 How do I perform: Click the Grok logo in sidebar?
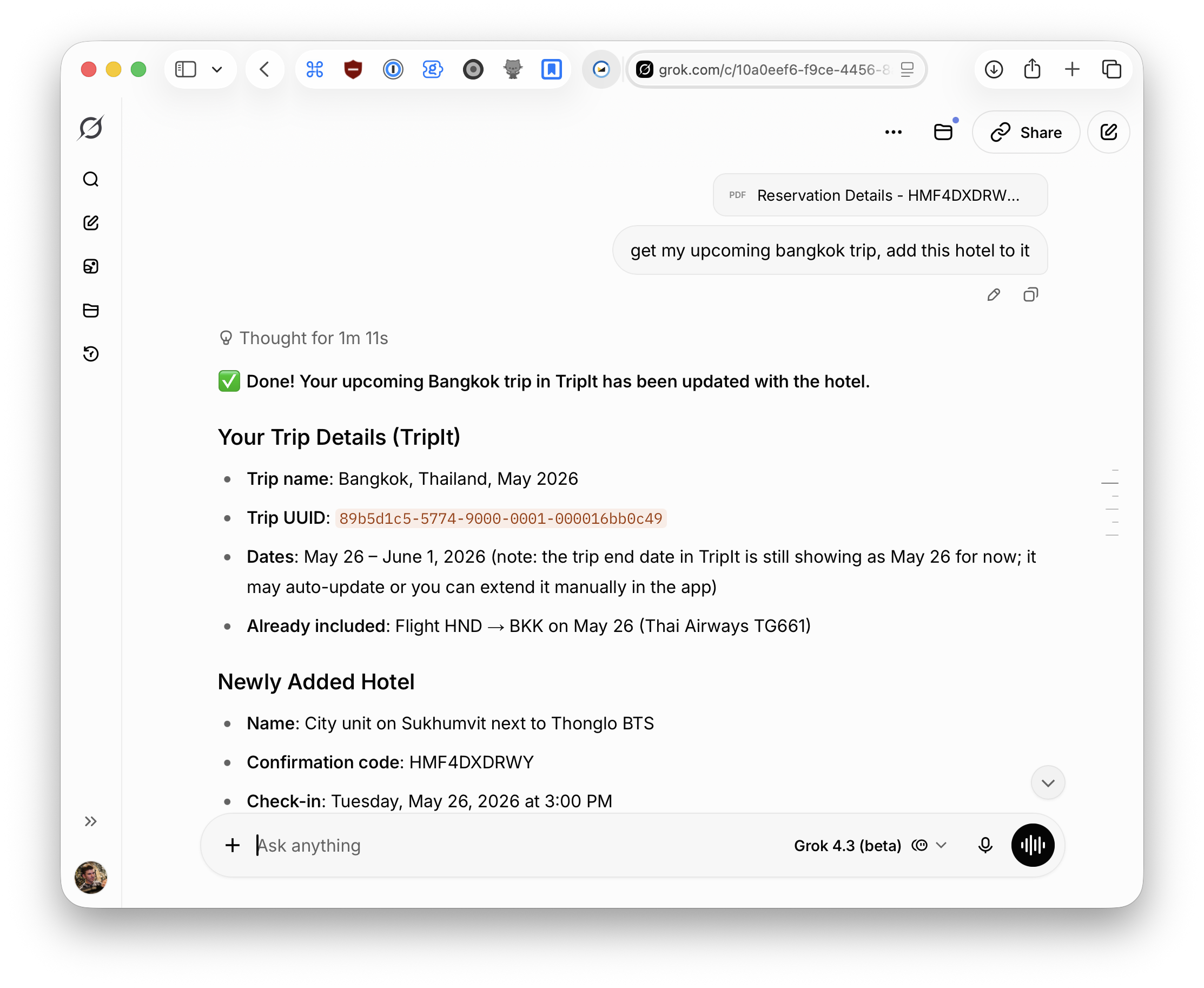pyautogui.click(x=91, y=128)
